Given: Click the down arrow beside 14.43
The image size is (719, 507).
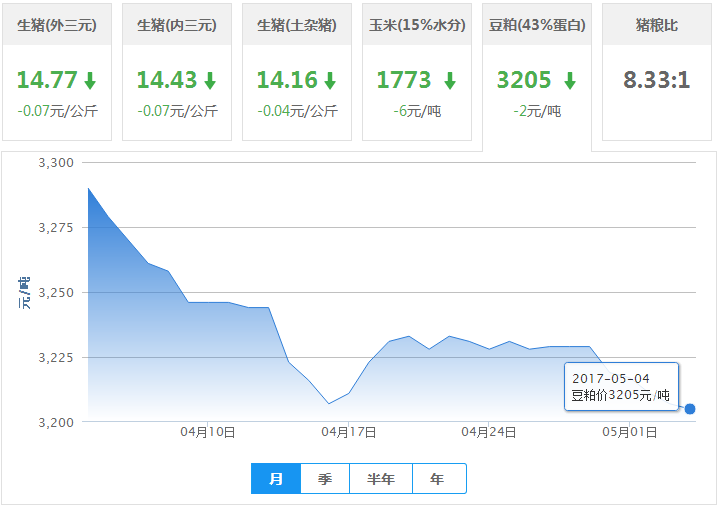Looking at the screenshot, I should tap(210, 80).
